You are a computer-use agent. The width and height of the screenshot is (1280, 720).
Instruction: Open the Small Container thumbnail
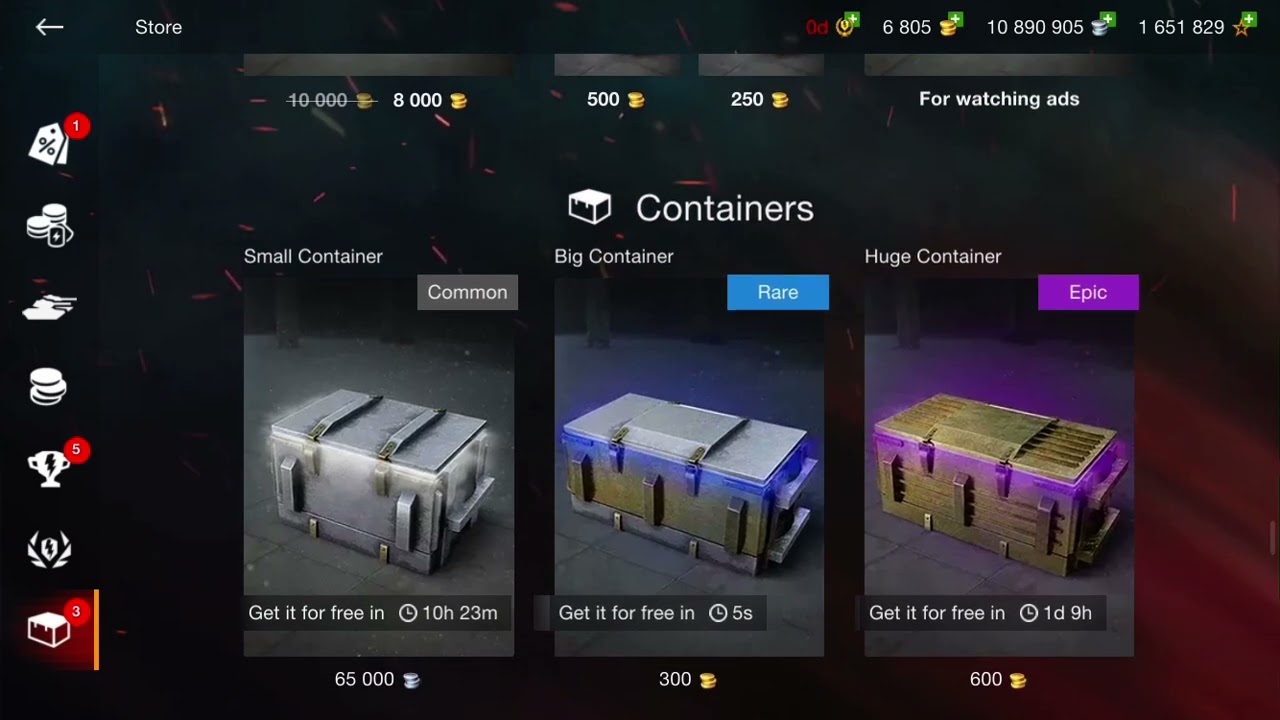379,466
